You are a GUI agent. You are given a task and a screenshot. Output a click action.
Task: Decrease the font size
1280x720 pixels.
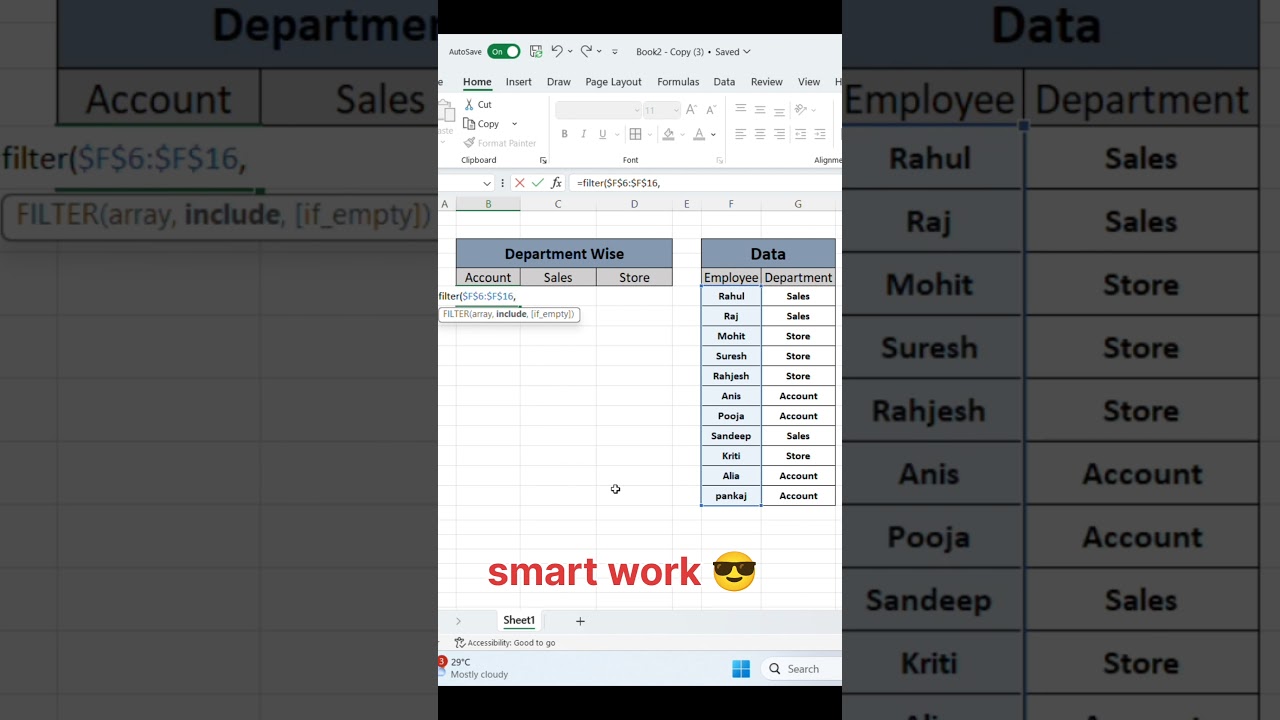[711, 110]
